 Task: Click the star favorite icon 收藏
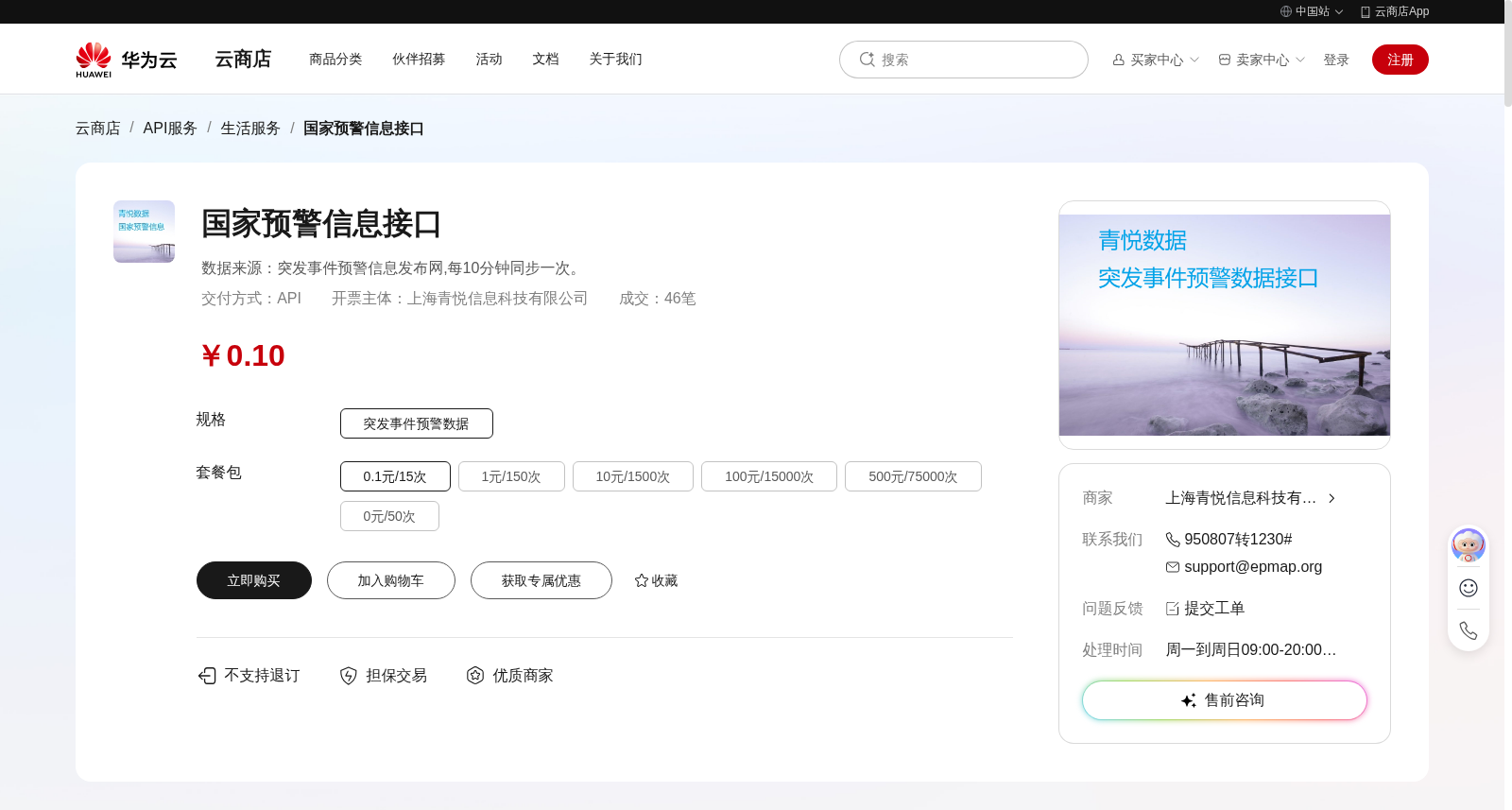[x=642, y=580]
